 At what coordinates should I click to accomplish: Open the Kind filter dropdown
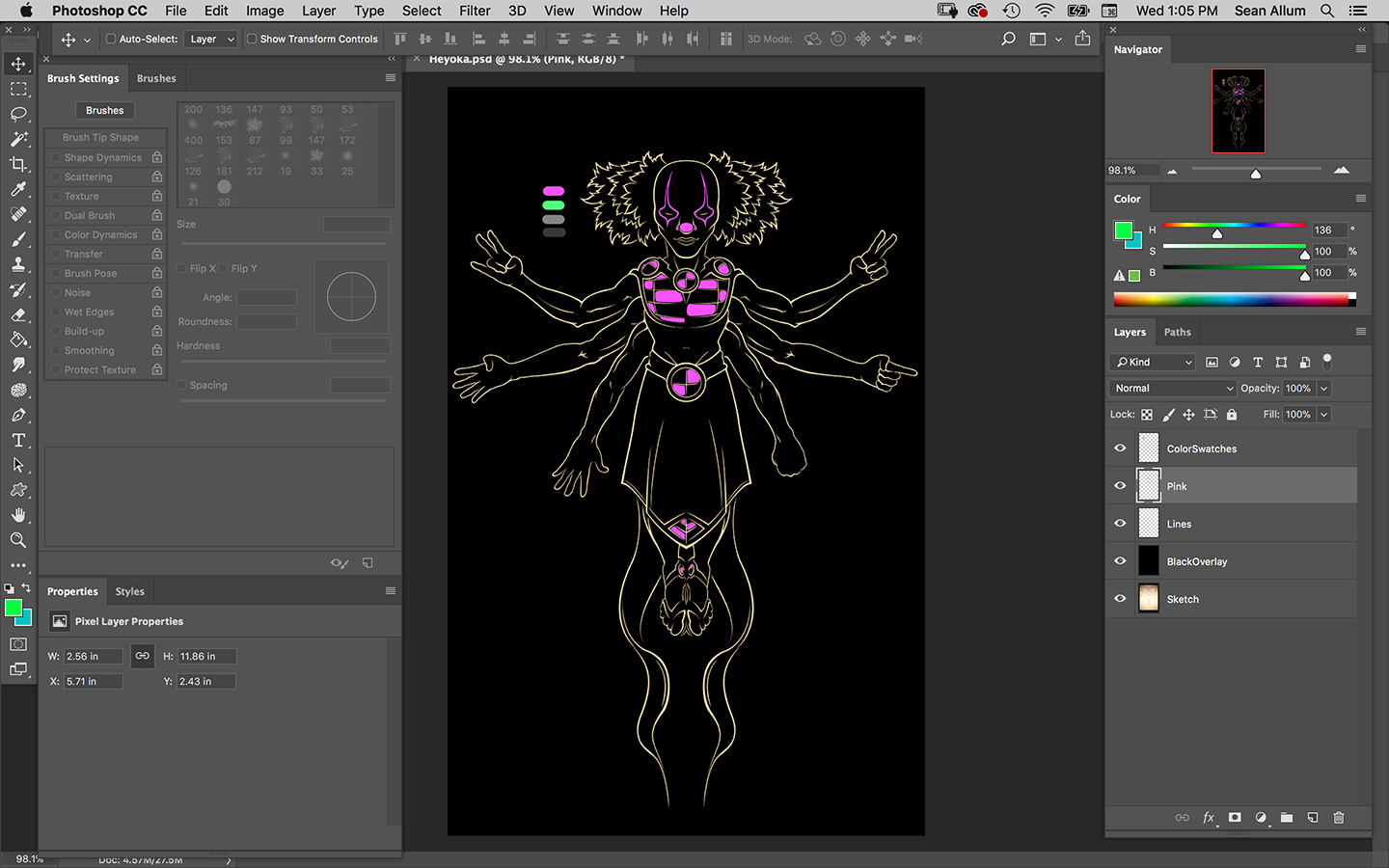click(1153, 362)
